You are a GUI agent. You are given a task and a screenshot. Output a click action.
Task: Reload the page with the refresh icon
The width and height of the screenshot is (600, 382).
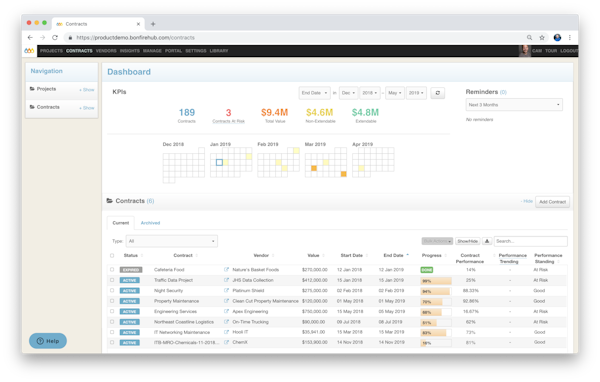click(x=55, y=38)
